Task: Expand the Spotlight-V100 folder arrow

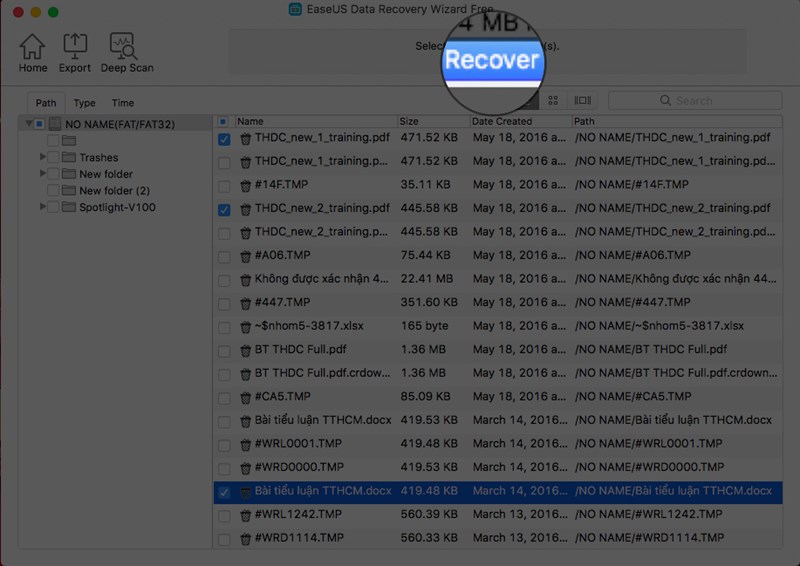Action: tap(43, 207)
